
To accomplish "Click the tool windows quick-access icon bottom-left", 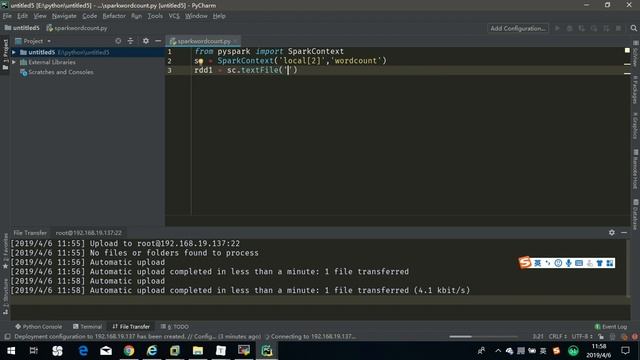I will pyautogui.click(x=7, y=337).
